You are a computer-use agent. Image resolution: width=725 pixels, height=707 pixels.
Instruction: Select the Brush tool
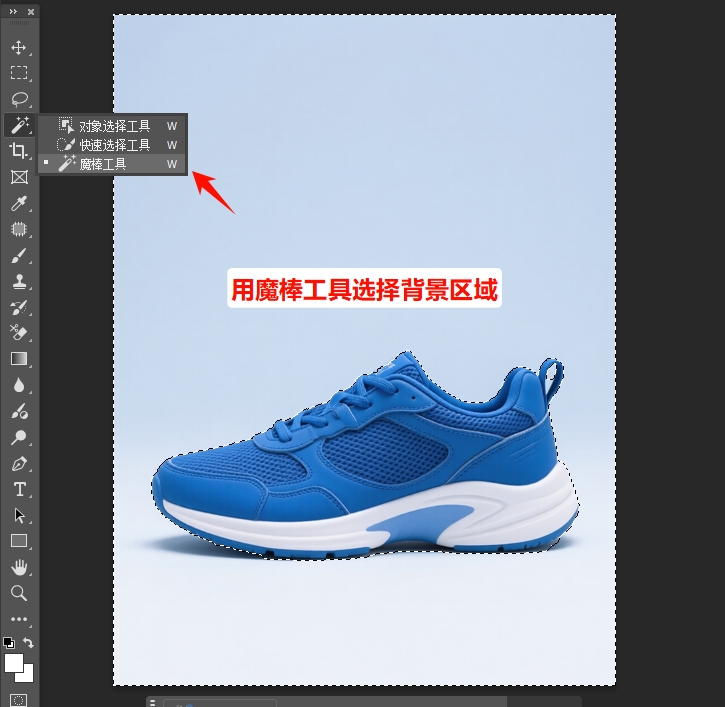[19, 255]
